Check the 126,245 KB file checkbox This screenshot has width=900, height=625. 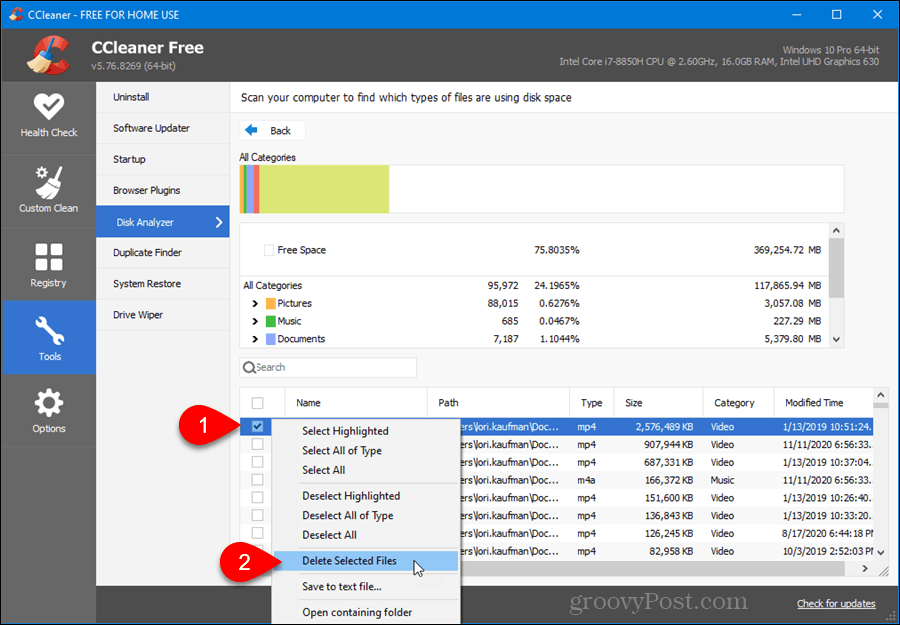257,533
